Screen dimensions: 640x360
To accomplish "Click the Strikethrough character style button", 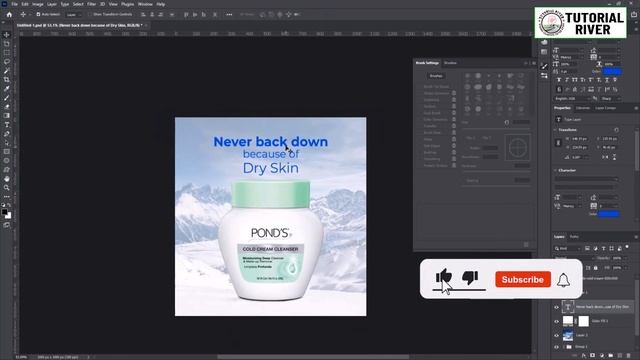I will click(x=615, y=80).
